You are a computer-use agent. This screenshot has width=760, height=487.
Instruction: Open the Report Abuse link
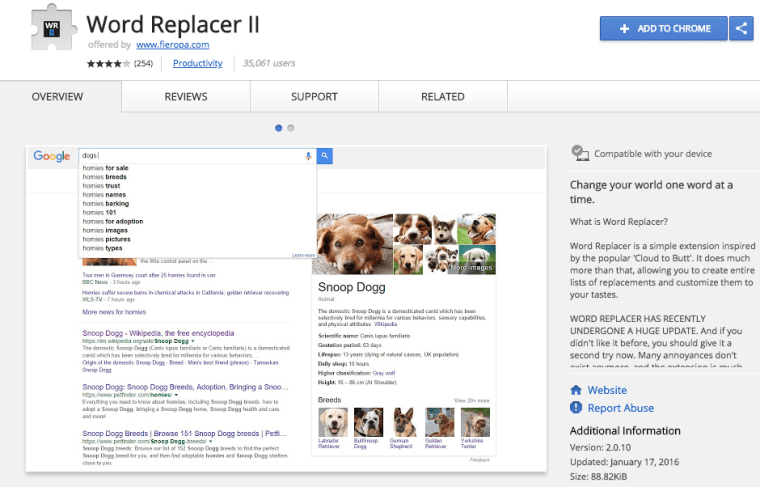coord(620,408)
